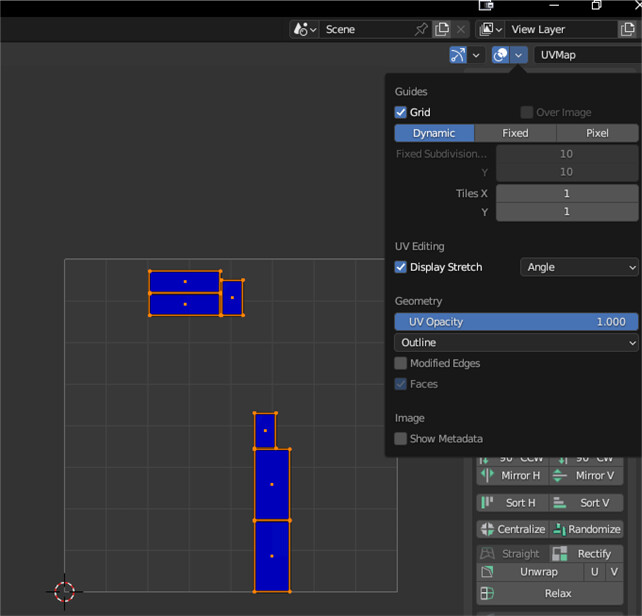Pin the scene with the pin icon
Image resolution: width=642 pixels, height=616 pixels.
tap(421, 29)
